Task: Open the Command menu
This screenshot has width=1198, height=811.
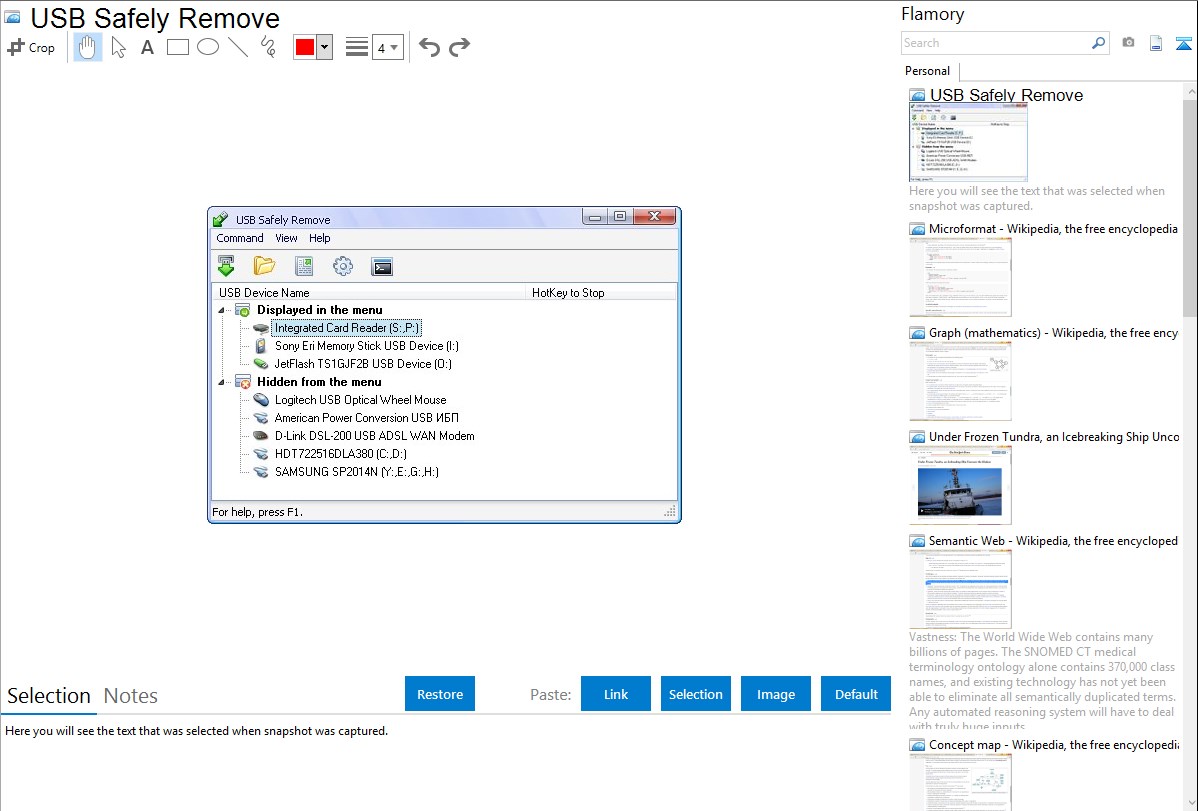Action: pos(240,238)
